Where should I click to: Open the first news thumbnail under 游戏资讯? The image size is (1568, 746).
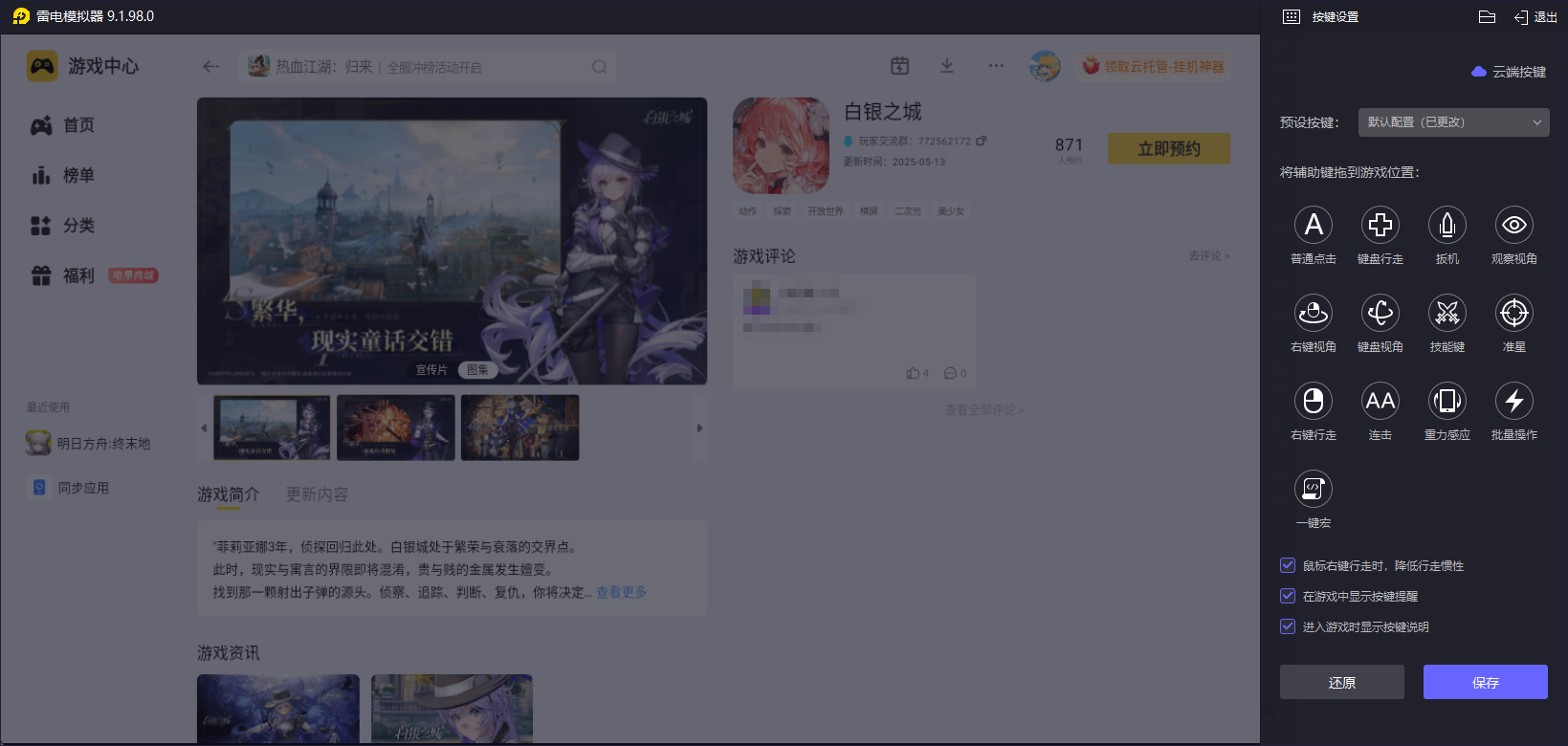click(278, 709)
